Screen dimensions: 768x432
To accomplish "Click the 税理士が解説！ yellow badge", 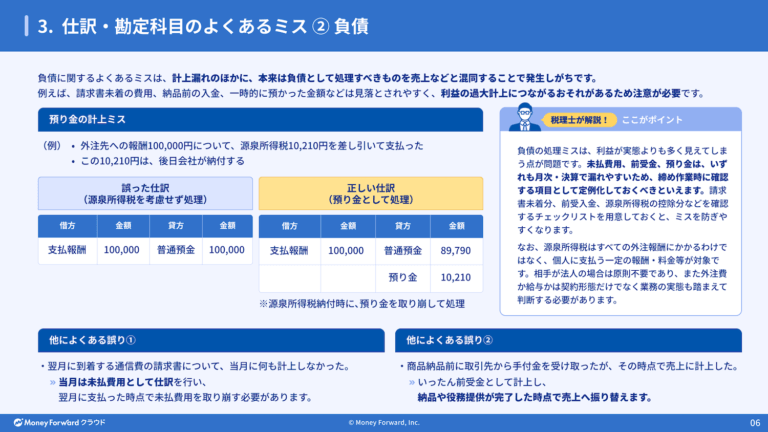I will pos(579,120).
